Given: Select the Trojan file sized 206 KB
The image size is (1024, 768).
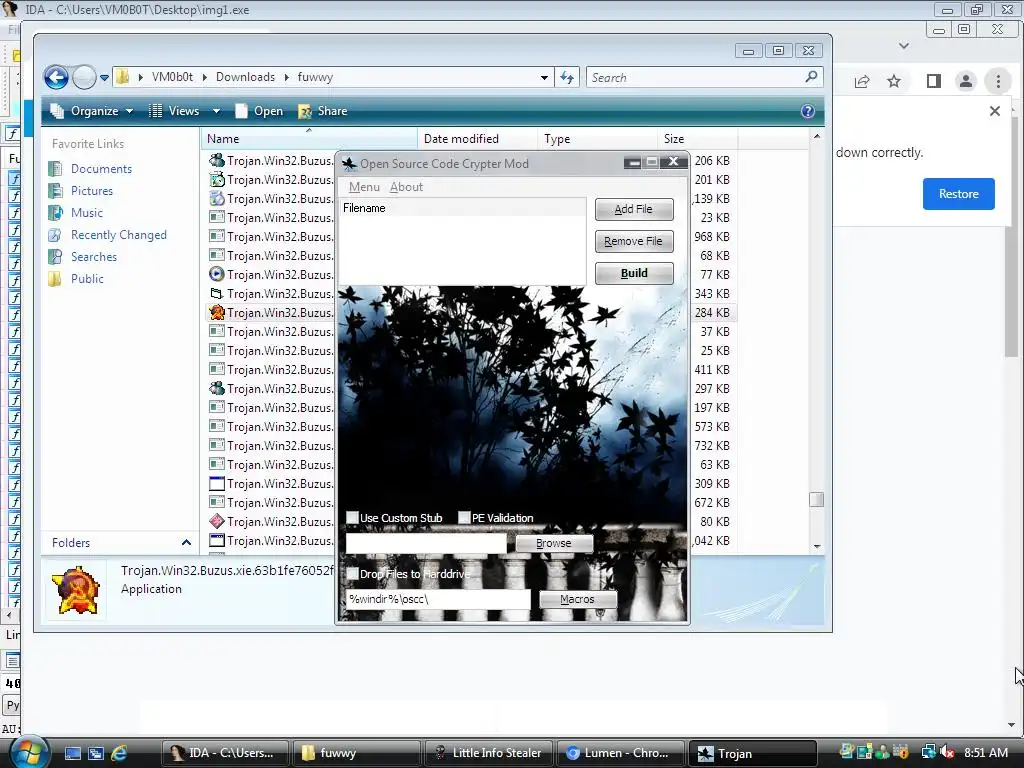Looking at the screenshot, I should click(x=270, y=161).
